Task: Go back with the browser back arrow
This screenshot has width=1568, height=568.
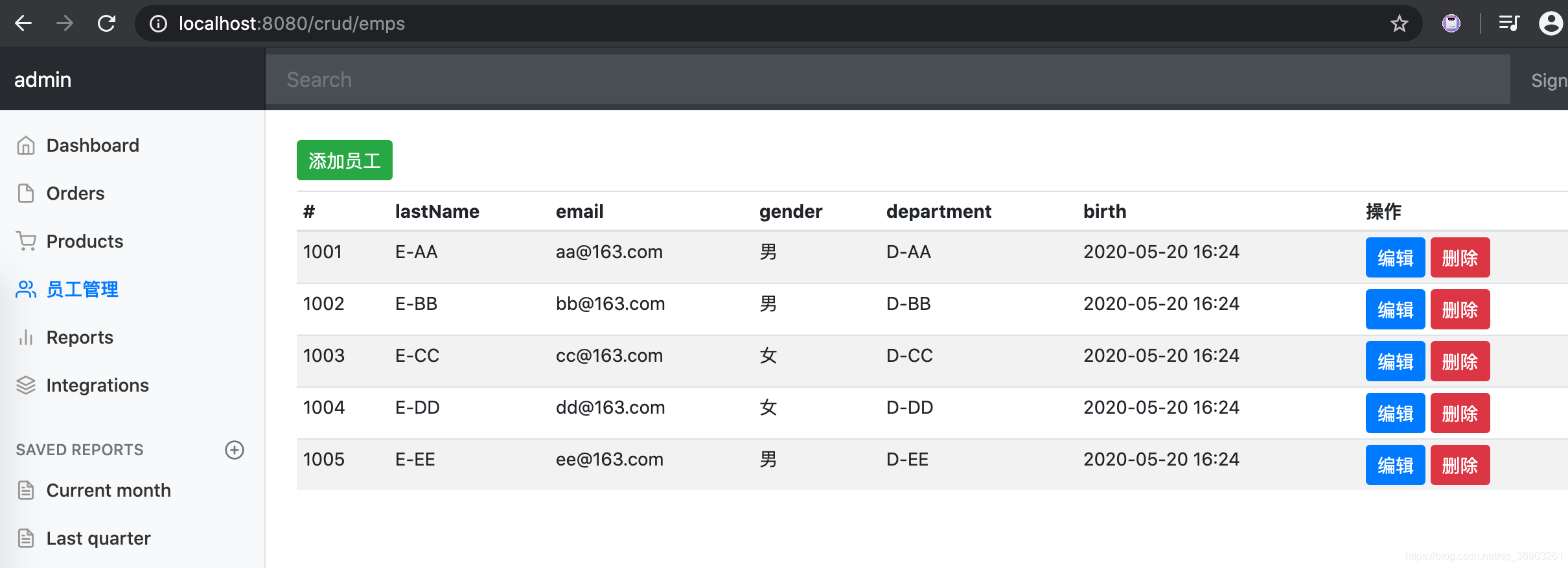Action: click(23, 23)
